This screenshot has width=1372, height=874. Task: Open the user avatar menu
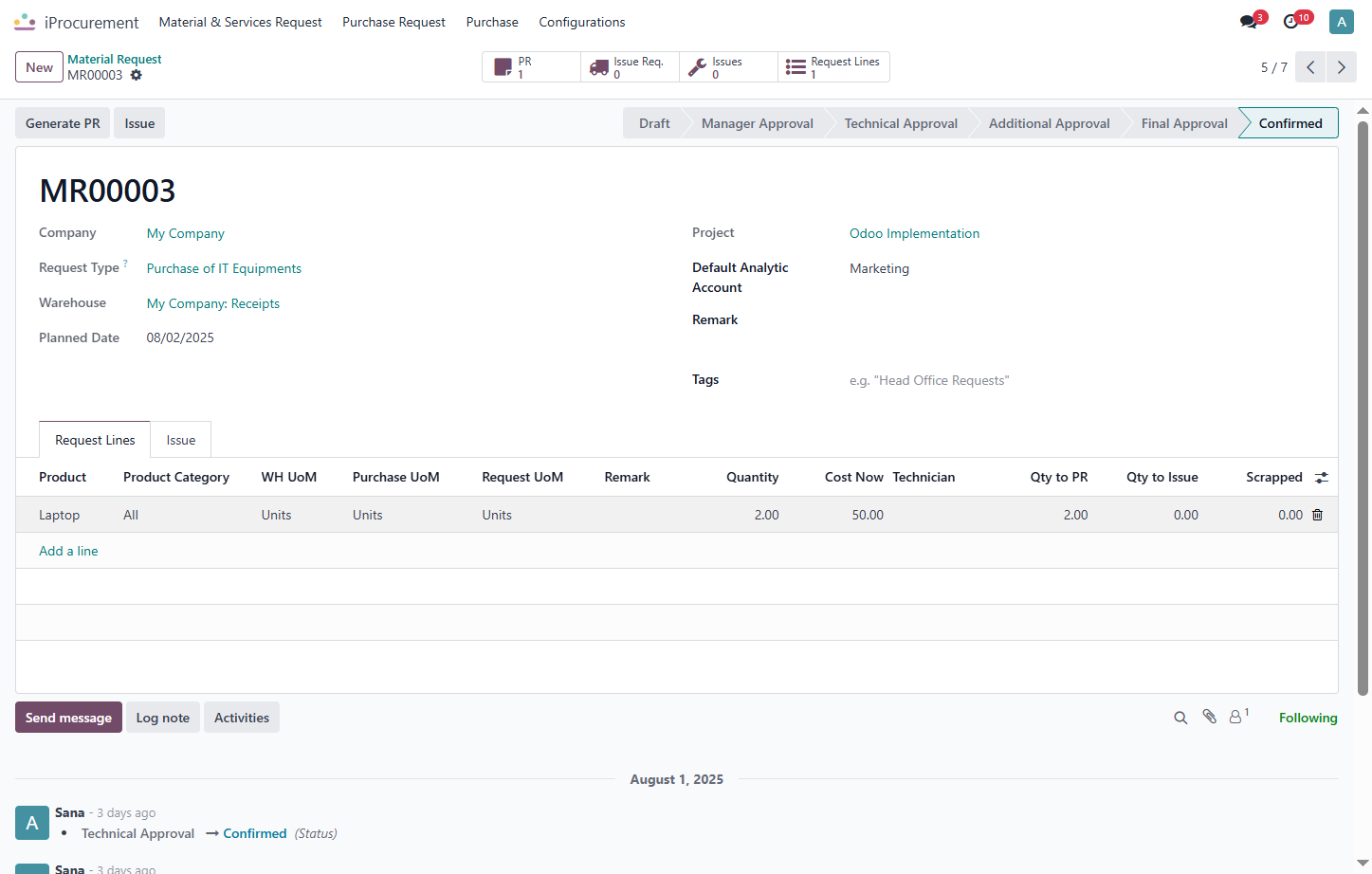1341,22
